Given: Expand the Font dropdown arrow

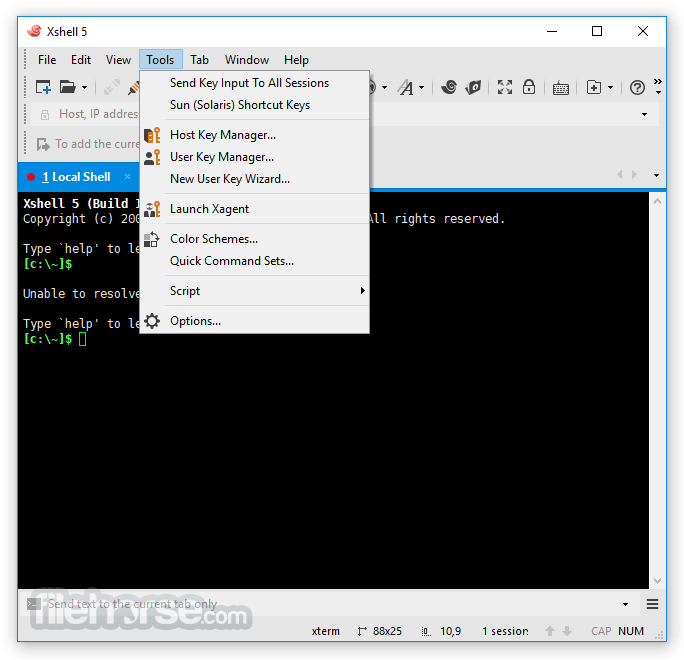Looking at the screenshot, I should pyautogui.click(x=421, y=88).
